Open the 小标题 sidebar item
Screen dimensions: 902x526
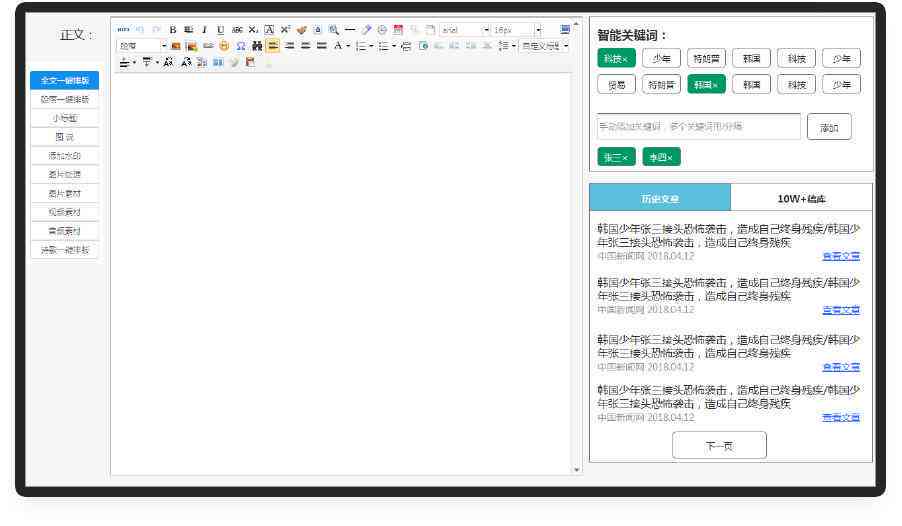coord(64,118)
